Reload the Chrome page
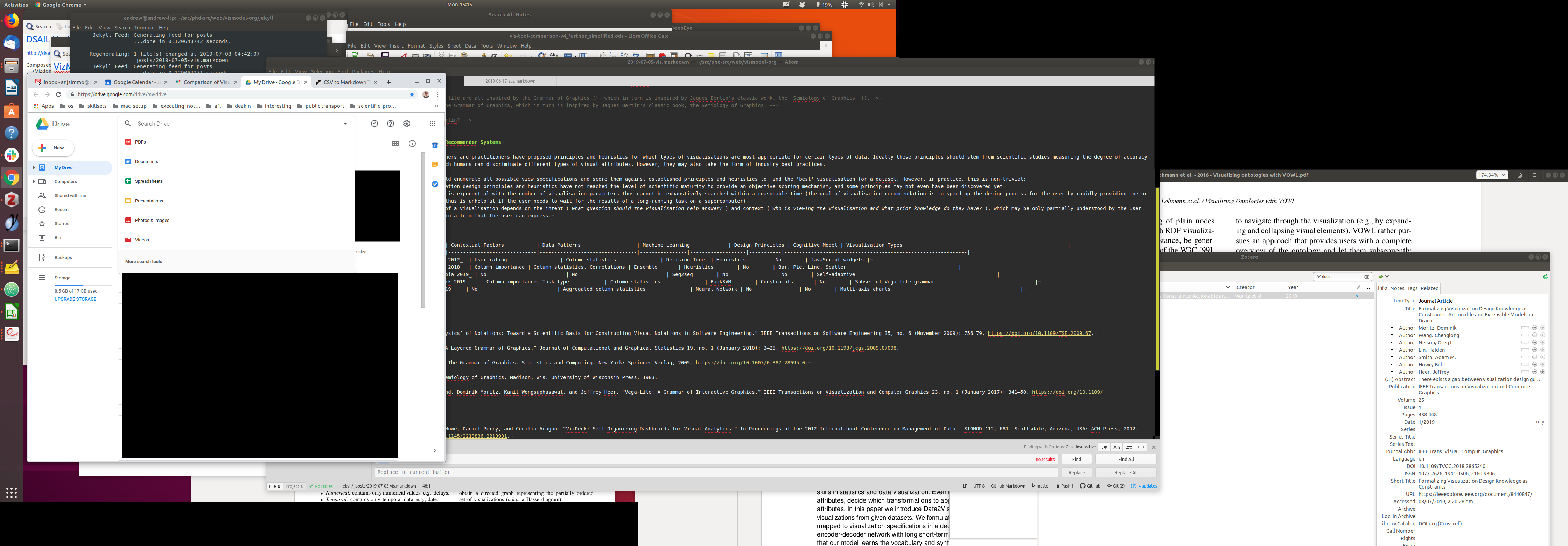 58,94
